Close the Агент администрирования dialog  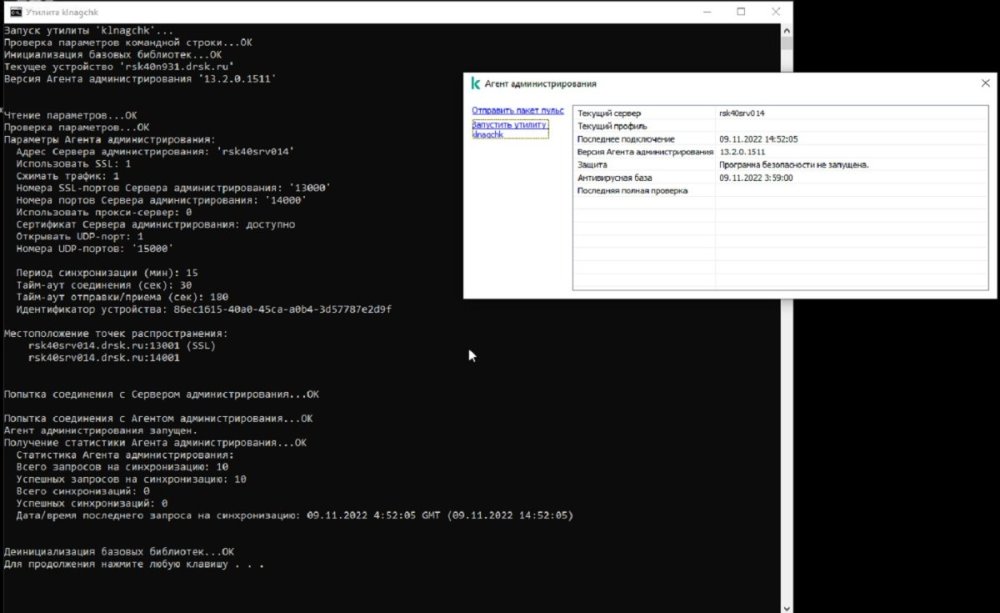coord(985,83)
